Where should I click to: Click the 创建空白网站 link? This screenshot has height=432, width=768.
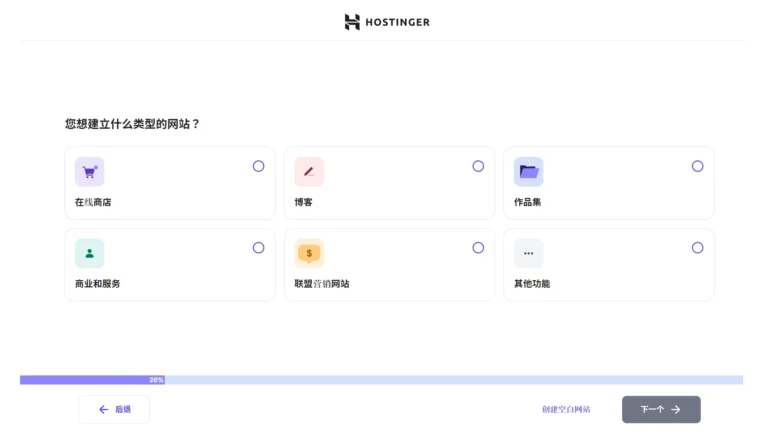[x=566, y=409]
